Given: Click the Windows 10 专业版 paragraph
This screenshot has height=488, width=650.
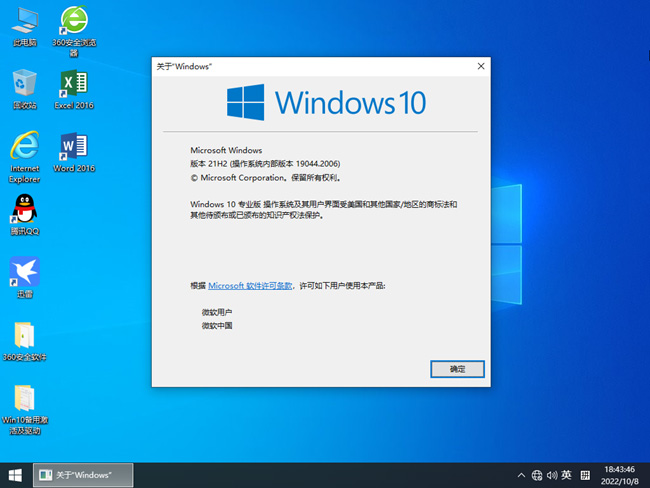Looking at the screenshot, I should (x=324, y=209).
